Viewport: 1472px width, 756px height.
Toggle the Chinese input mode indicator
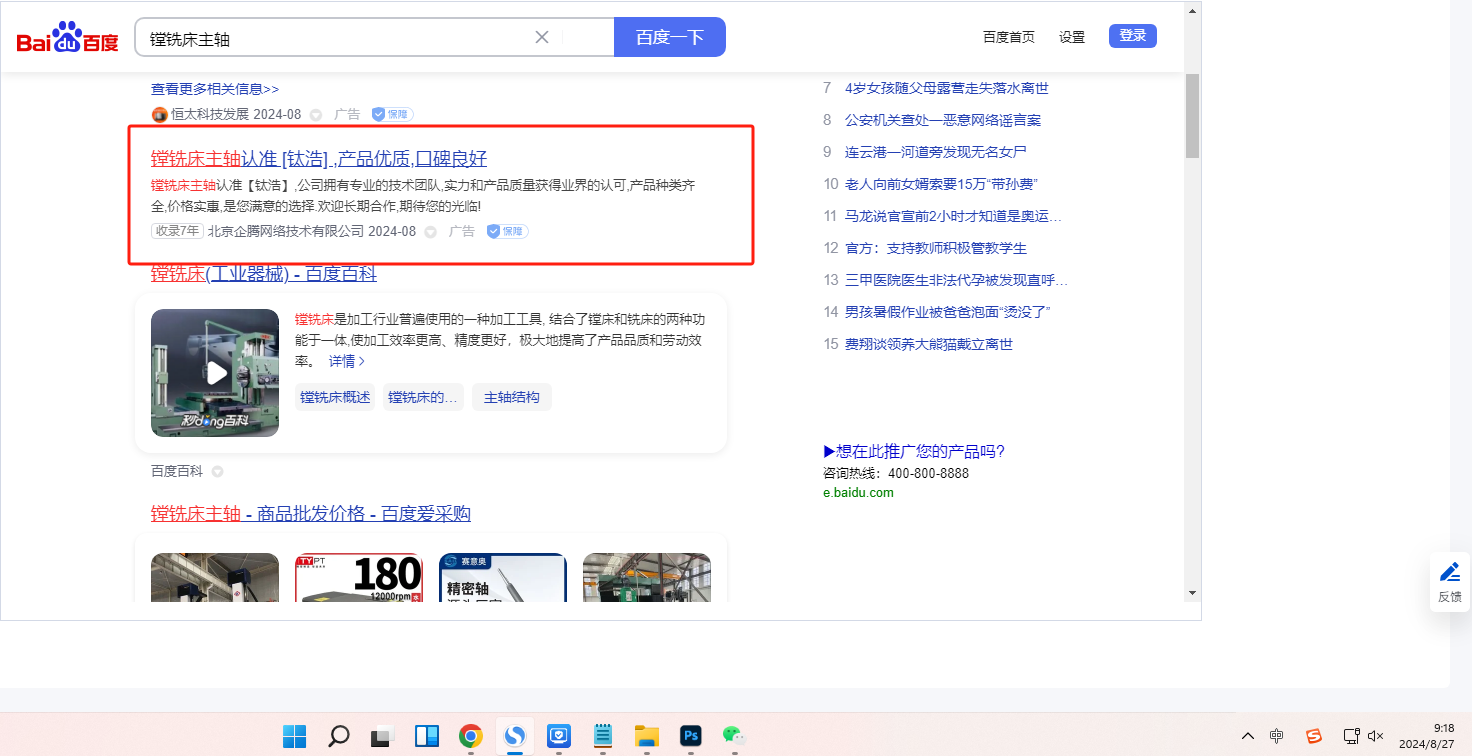point(1277,736)
